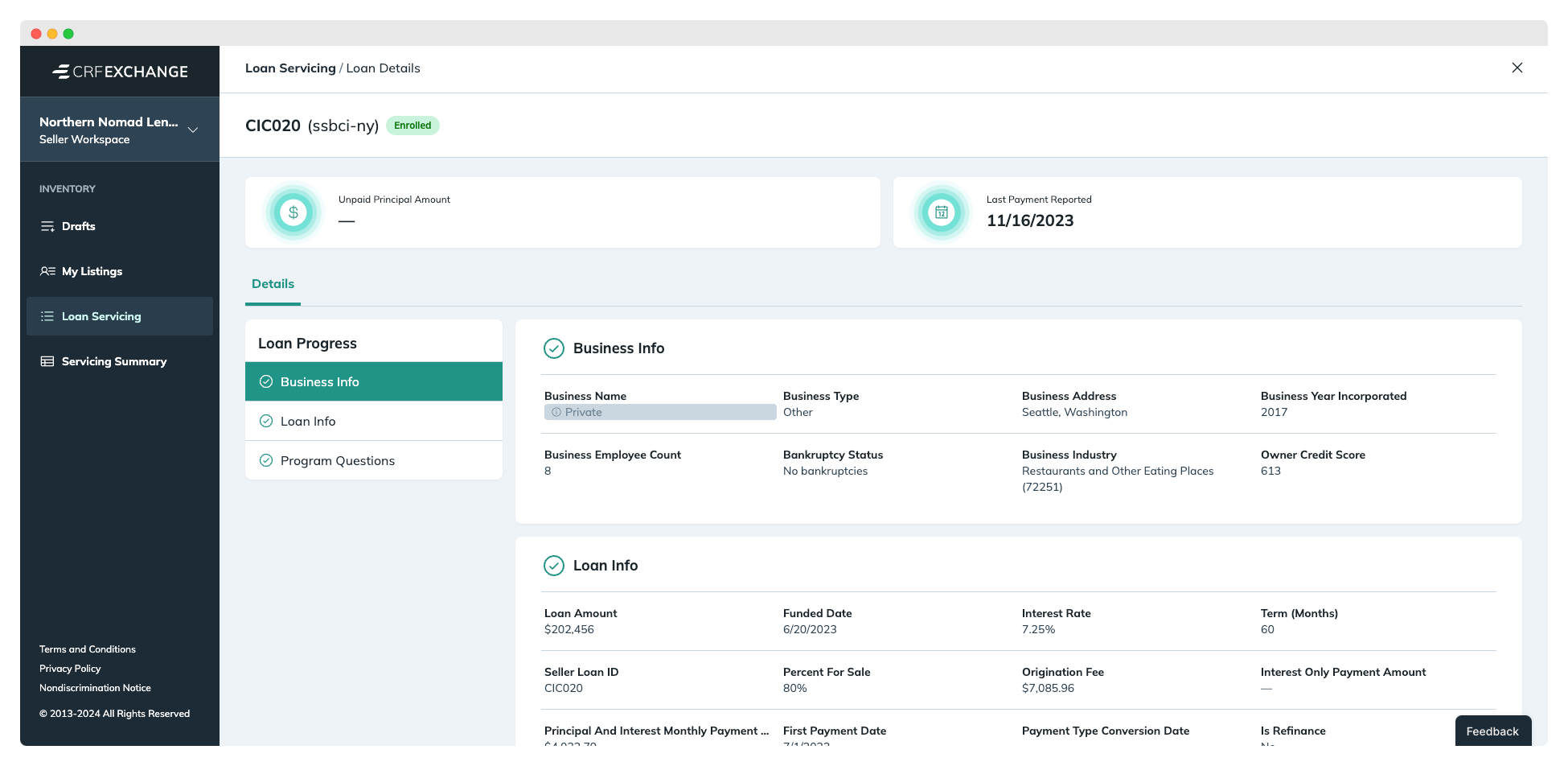Click the owner credit score 613
Image resolution: width=1568 pixels, height=766 pixels.
pyautogui.click(x=1270, y=471)
